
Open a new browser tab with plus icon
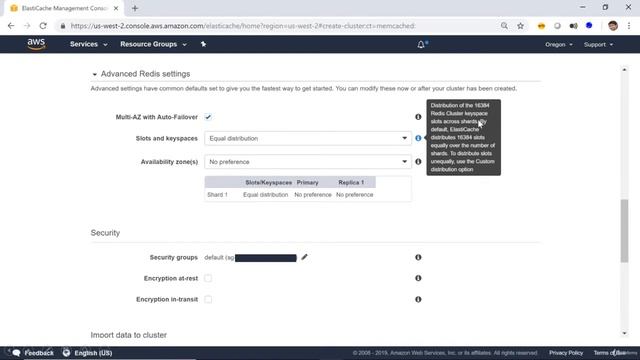(135, 8)
